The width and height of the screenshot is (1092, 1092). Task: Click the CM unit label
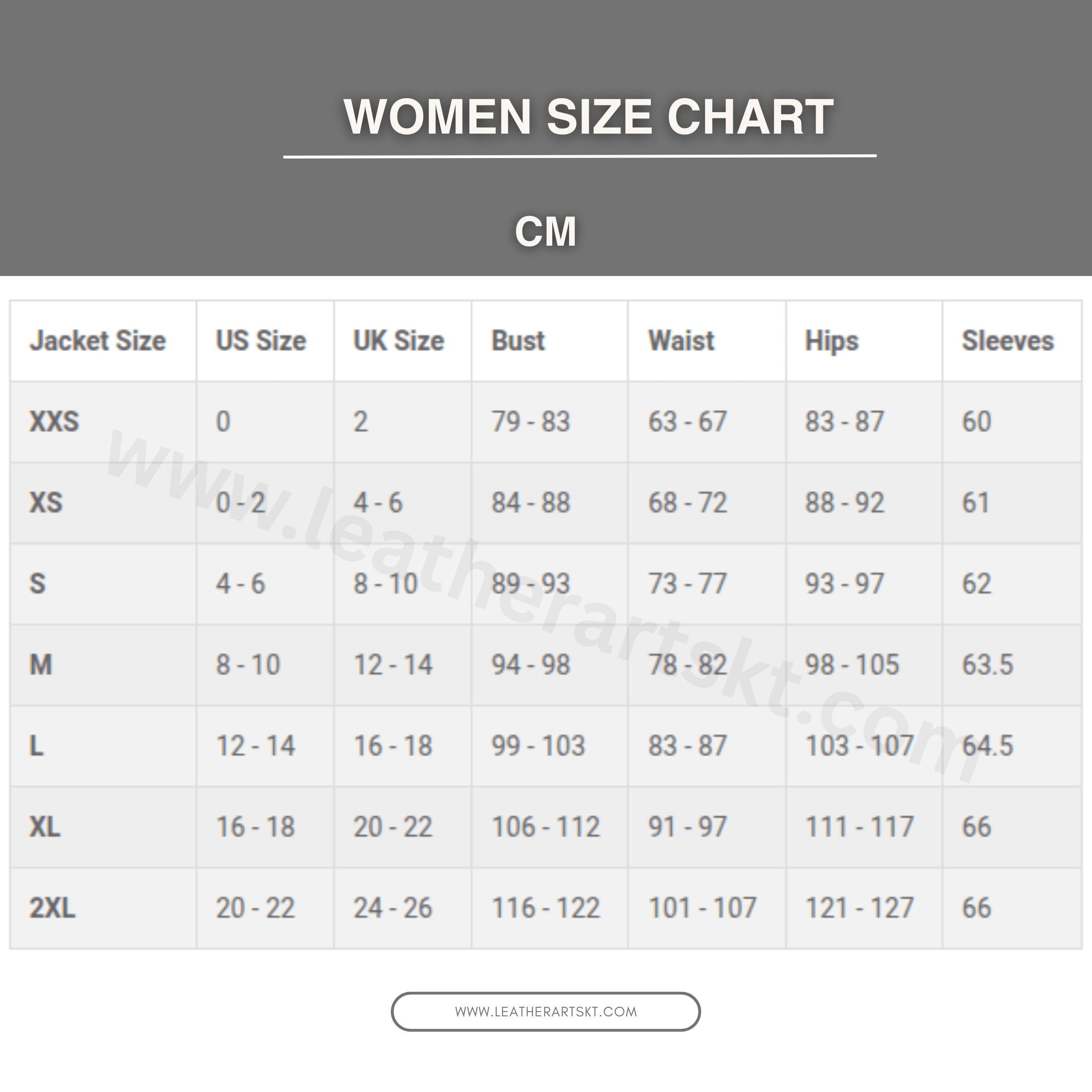pyautogui.click(x=546, y=231)
